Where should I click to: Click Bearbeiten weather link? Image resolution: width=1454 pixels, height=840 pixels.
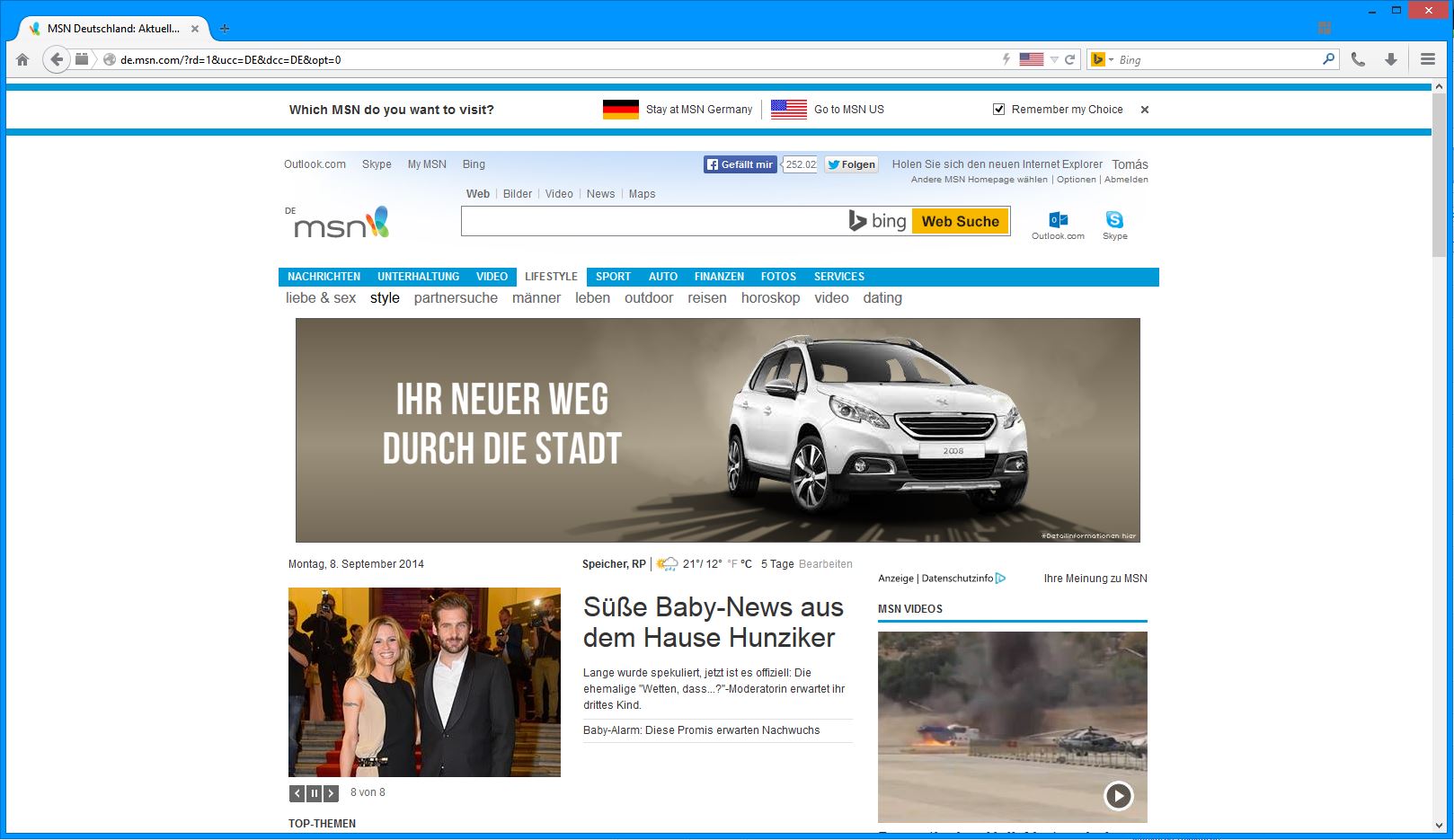(825, 564)
